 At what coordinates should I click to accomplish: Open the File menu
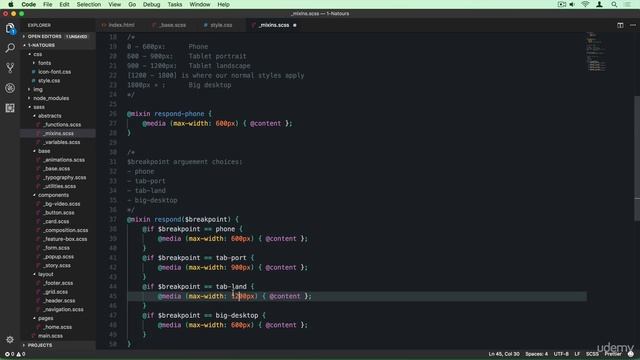point(48,4)
